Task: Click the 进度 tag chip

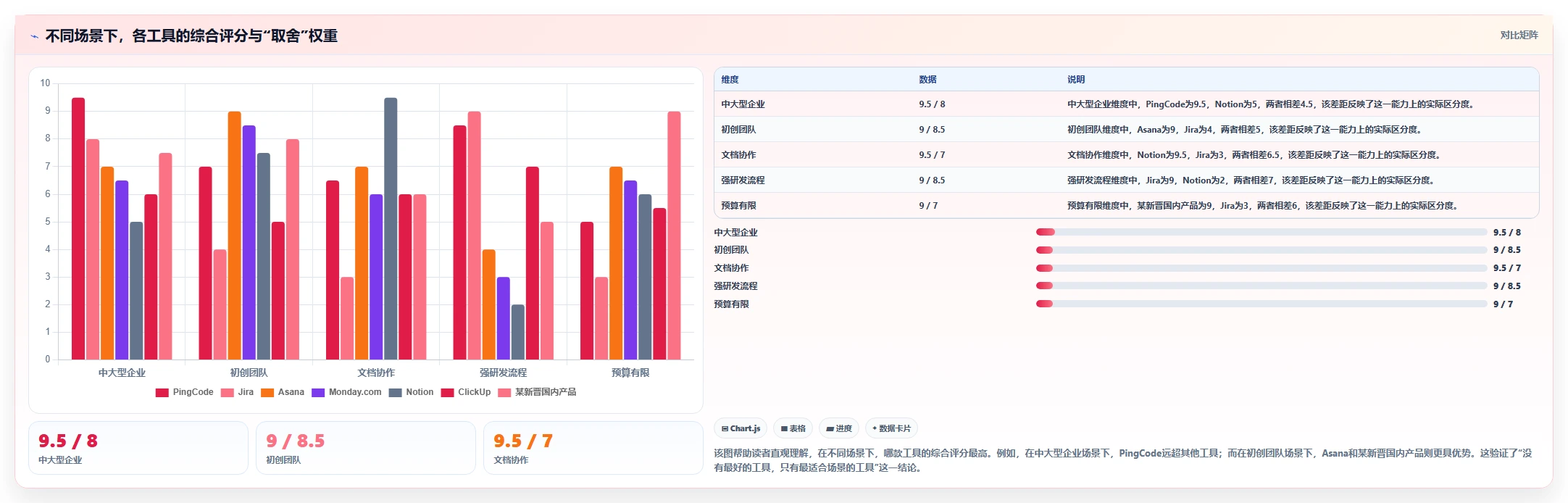Action: [x=839, y=428]
